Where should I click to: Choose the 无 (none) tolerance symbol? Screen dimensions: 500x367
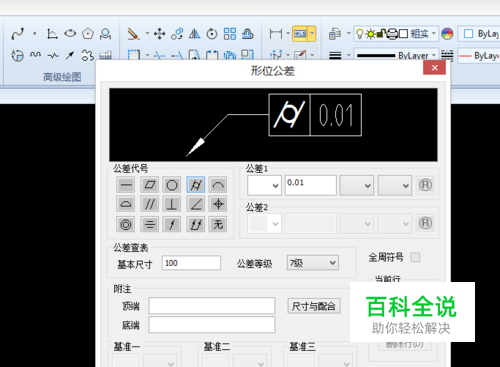click(218, 224)
